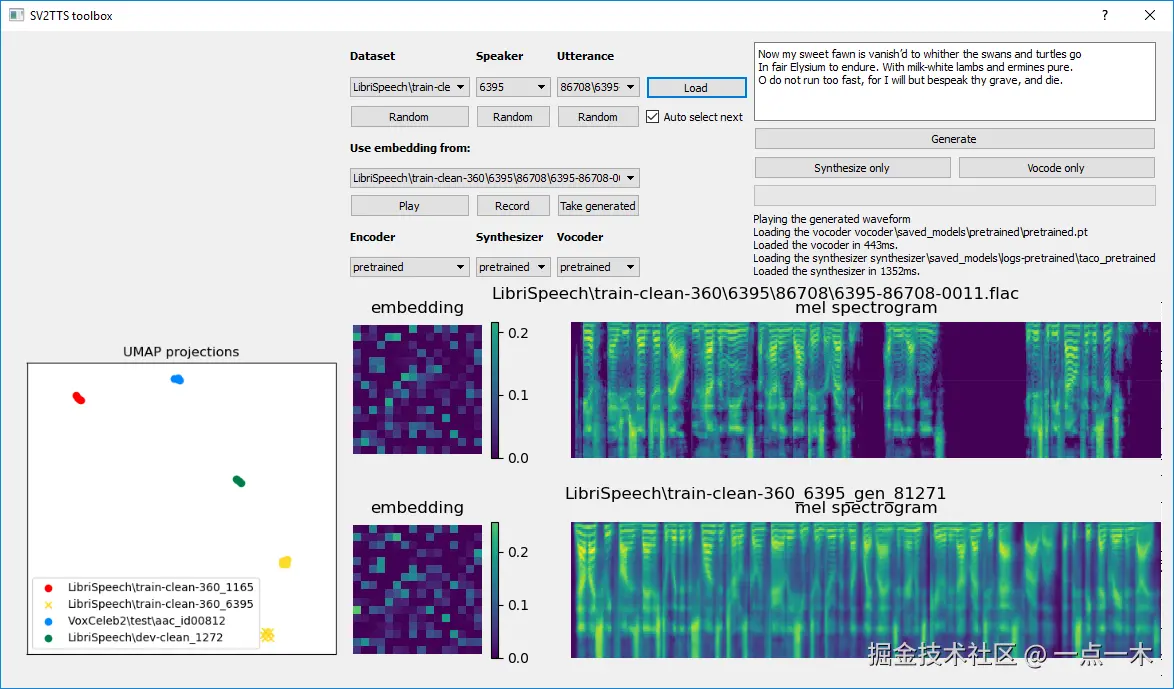
Task: Click the Load button
Action: 696,87
